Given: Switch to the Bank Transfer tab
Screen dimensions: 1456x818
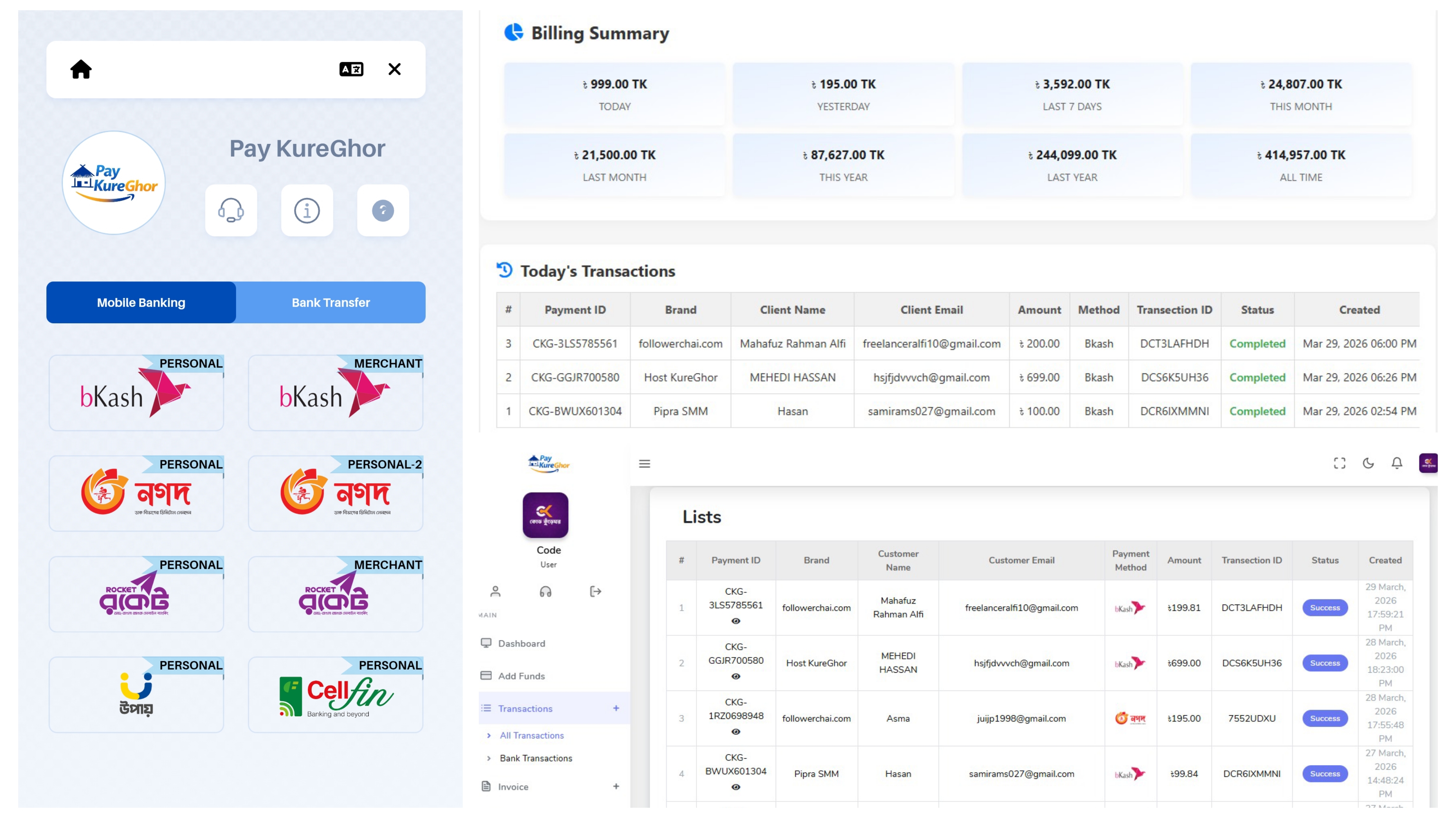Looking at the screenshot, I should pos(330,302).
